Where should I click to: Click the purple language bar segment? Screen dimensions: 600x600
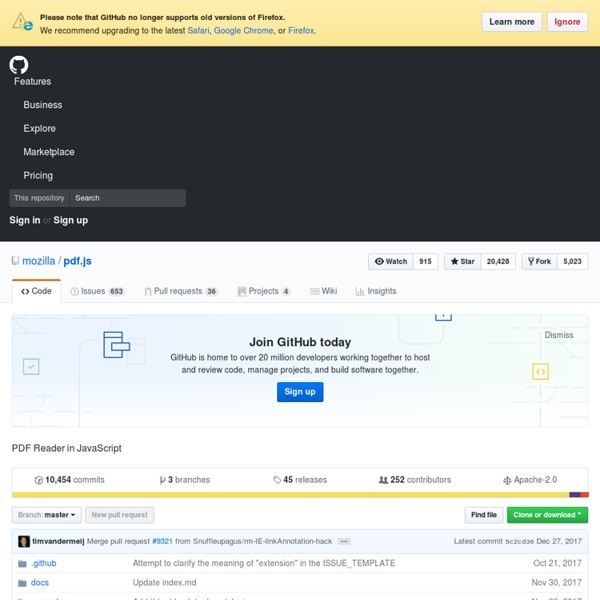575,495
